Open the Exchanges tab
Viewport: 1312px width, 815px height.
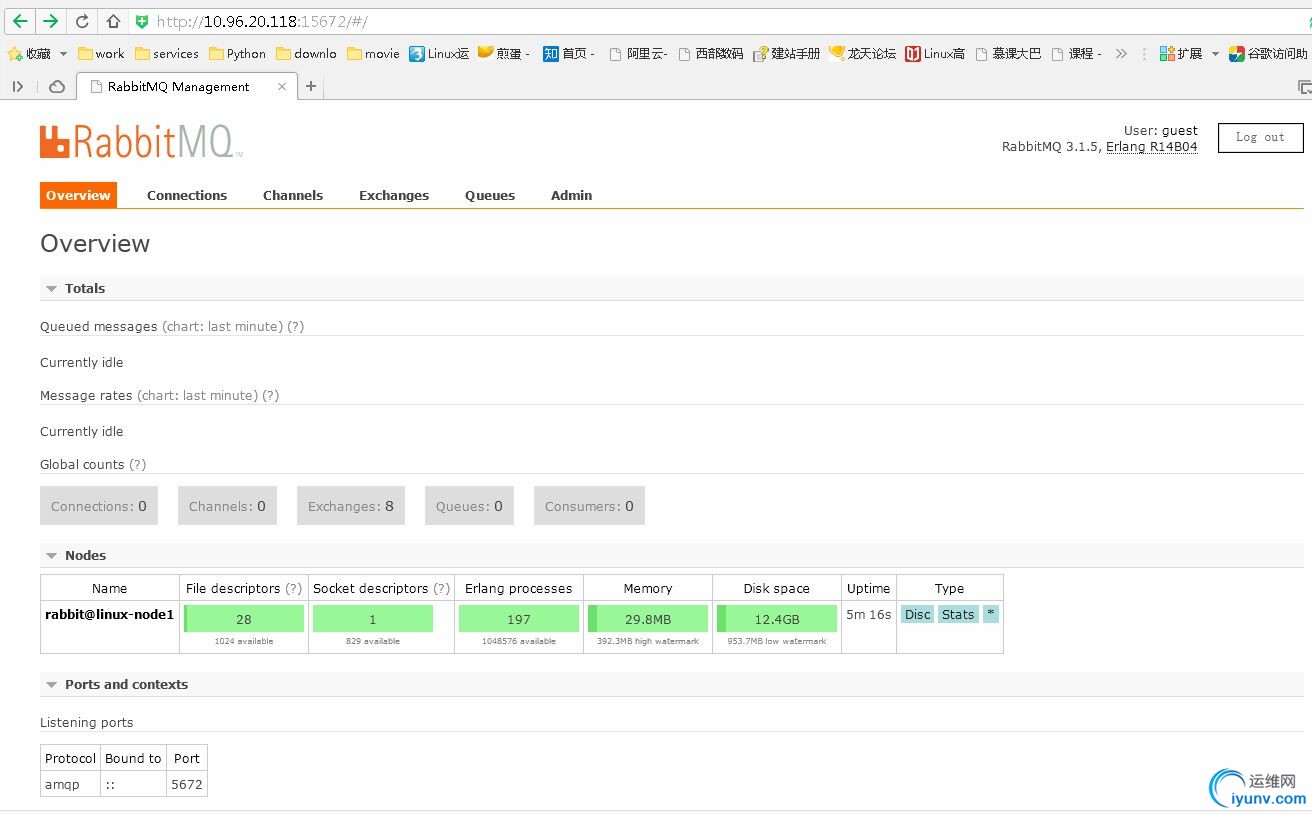pyautogui.click(x=394, y=195)
